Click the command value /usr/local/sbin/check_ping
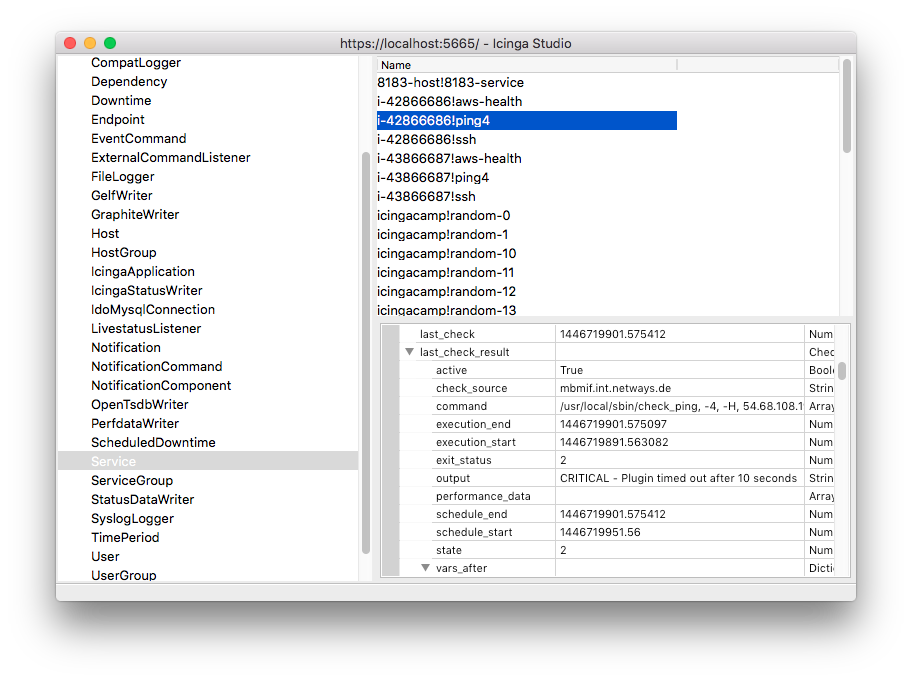The width and height of the screenshot is (912, 681). (681, 406)
